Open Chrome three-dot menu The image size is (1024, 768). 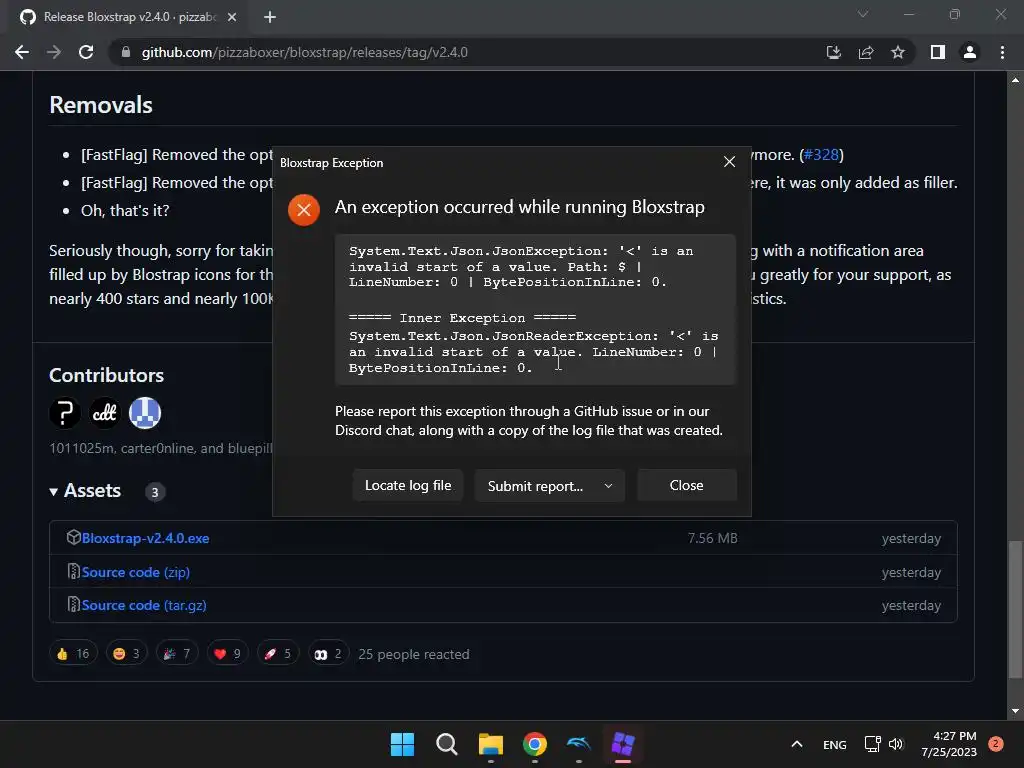click(x=1002, y=52)
